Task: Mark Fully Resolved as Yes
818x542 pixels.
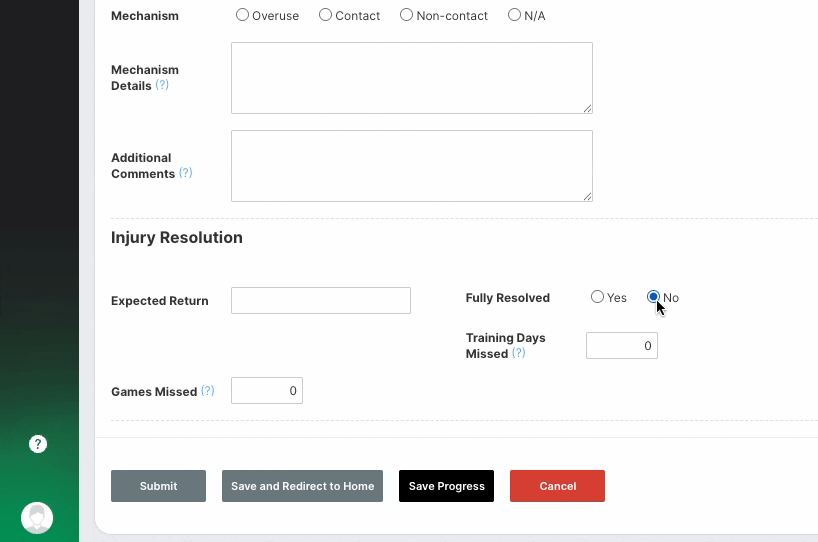Action: [597, 297]
